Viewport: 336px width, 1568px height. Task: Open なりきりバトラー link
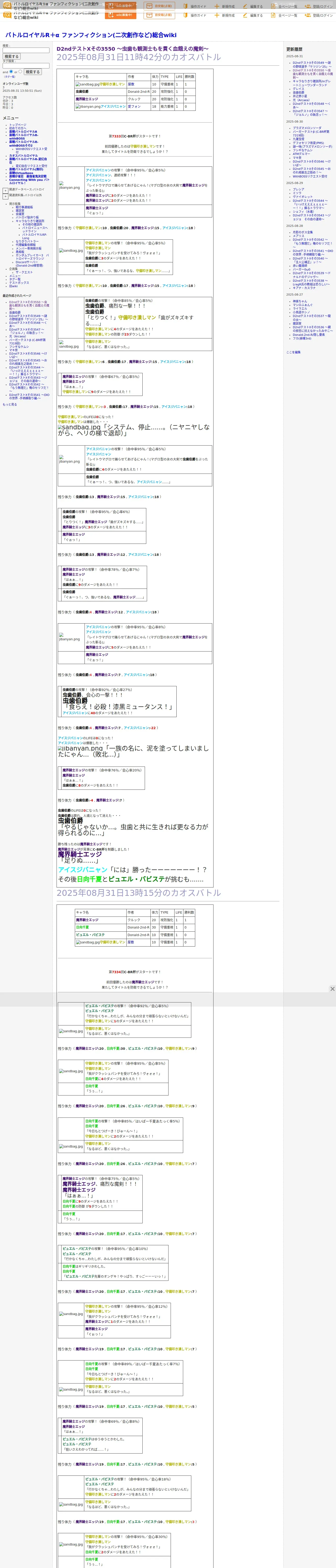click(27, 242)
